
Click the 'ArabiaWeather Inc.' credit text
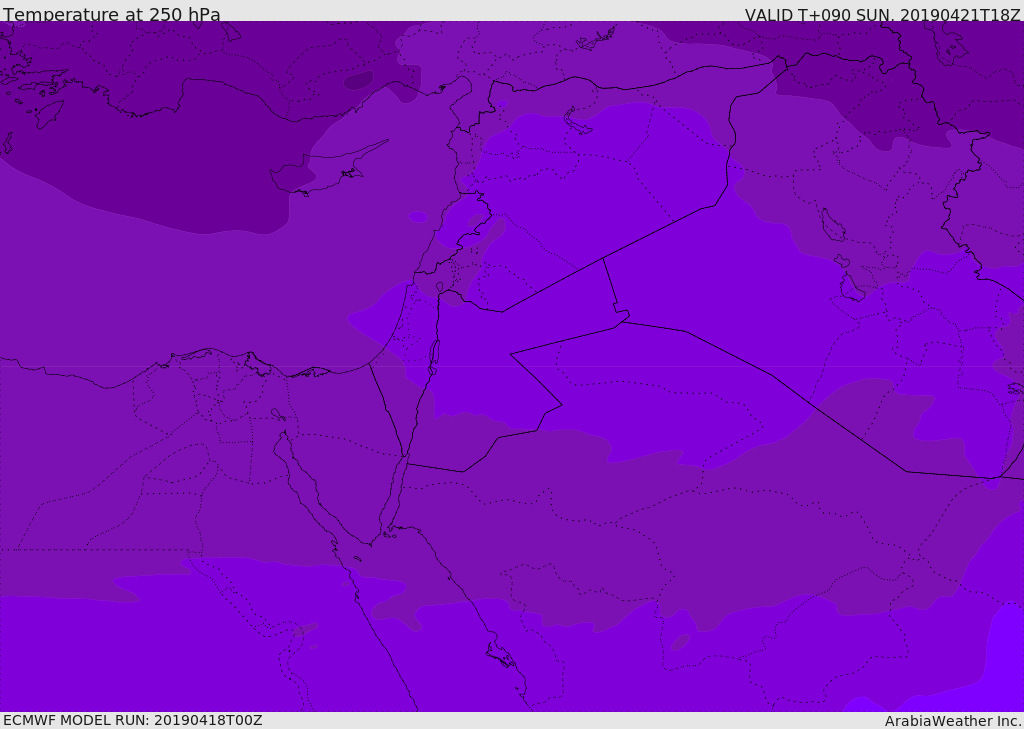pyautogui.click(x=954, y=721)
